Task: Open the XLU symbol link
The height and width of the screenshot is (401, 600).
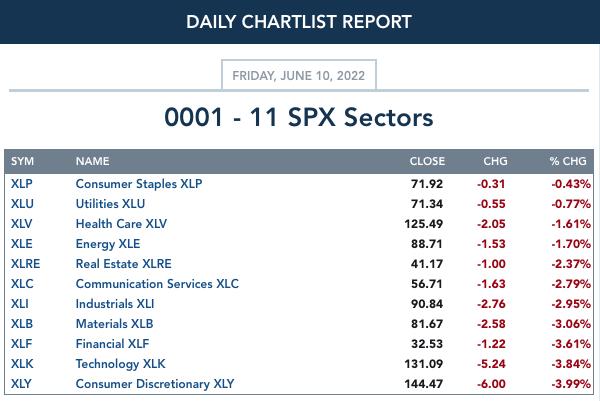Action: tap(22, 204)
